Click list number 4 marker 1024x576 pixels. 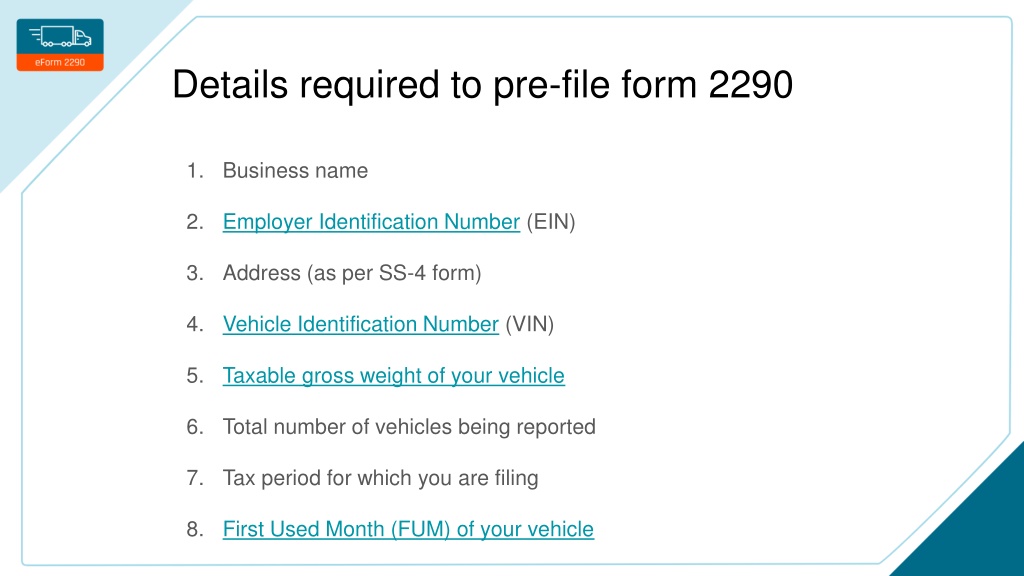point(195,325)
